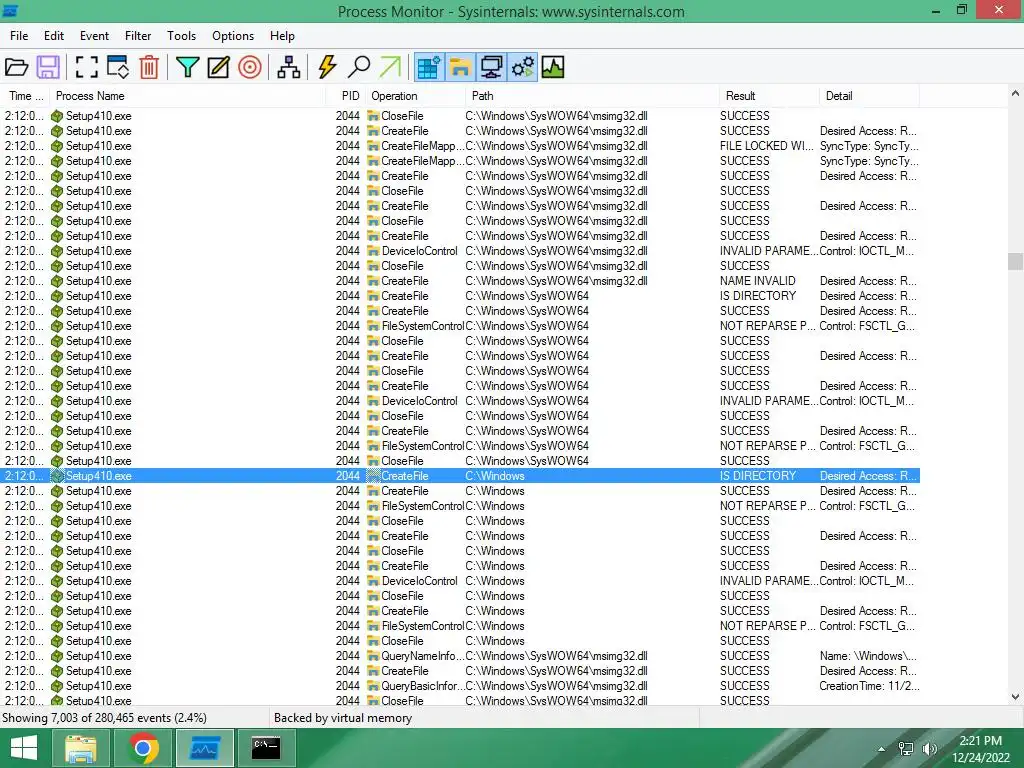The height and width of the screenshot is (768, 1024).
Task: Select the FILE LOCKED WI... result cell
Action: (x=767, y=146)
